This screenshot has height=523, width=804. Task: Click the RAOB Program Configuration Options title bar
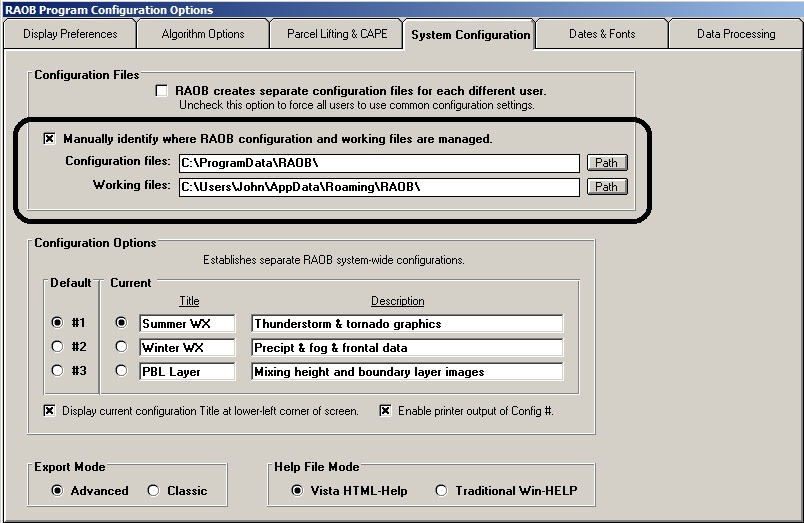[x=402, y=9]
